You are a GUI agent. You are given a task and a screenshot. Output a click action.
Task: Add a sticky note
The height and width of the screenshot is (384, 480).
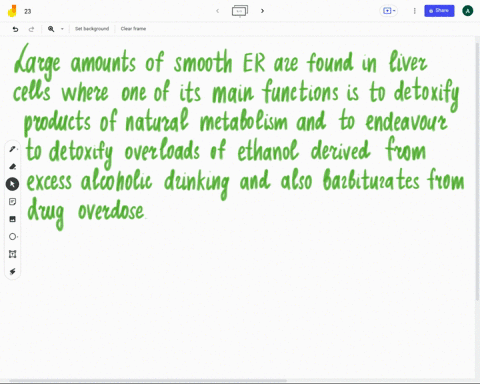(x=13, y=202)
